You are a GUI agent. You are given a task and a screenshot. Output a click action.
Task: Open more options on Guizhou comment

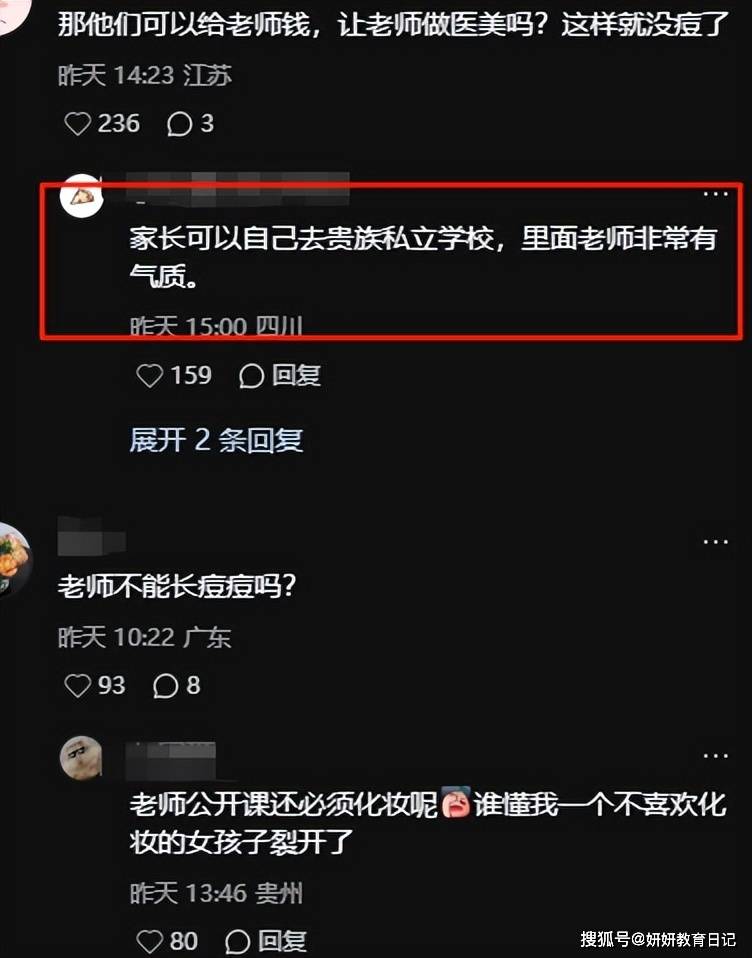(715, 756)
